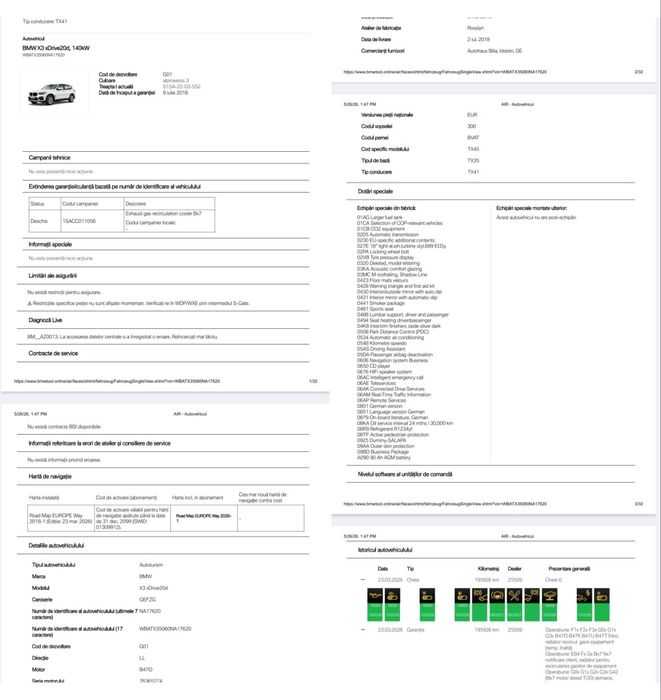Image resolution: width=661 pixels, height=700 pixels.
Task: Click the NA17620 last-7 VIN value
Action: [x=150, y=611]
